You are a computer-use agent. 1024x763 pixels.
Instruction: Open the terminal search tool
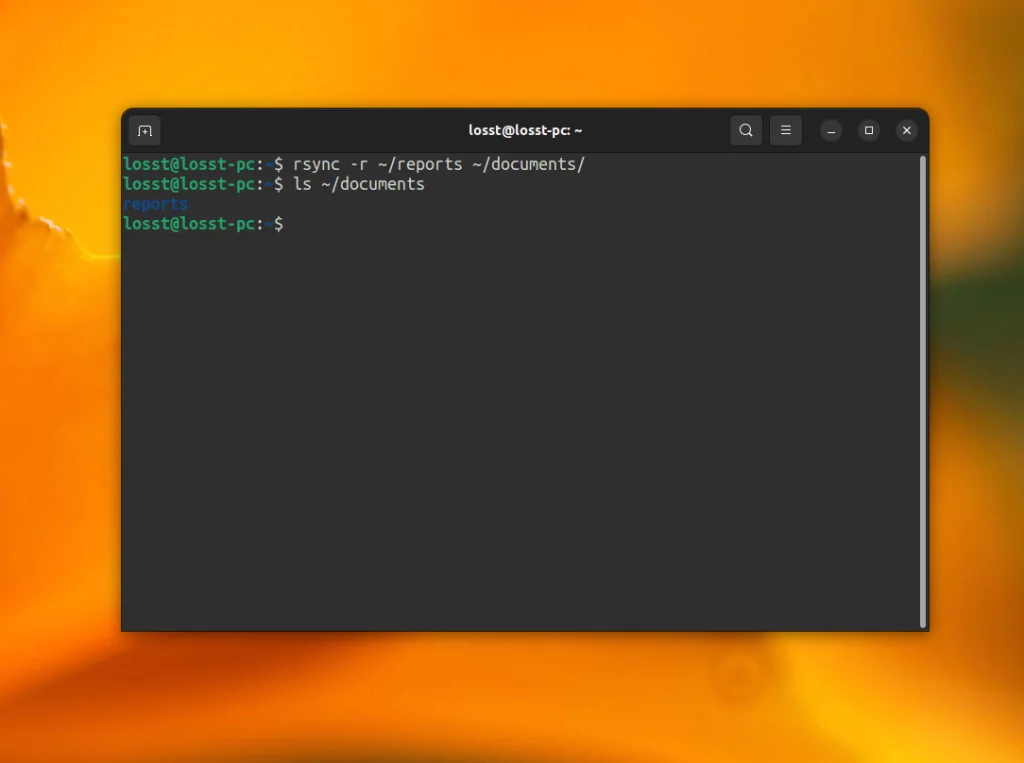point(746,131)
